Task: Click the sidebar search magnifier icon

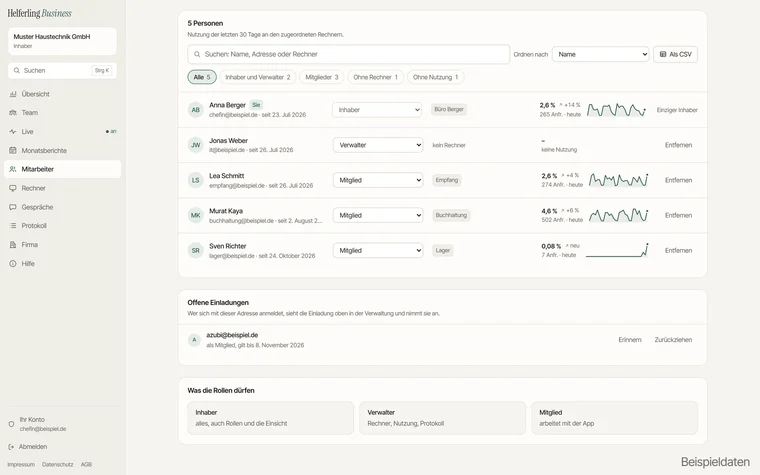Action: coord(17,71)
